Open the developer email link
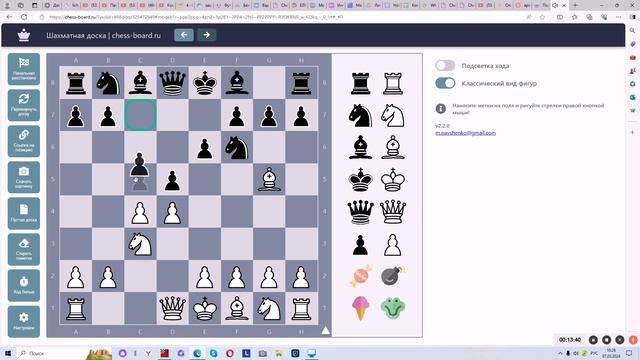640x360 pixels. tap(465, 133)
